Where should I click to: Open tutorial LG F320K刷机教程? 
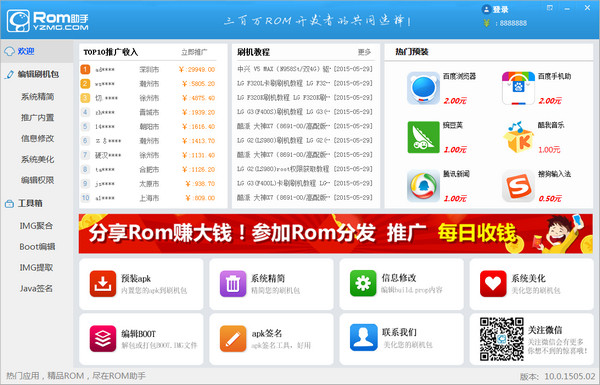click(x=305, y=98)
